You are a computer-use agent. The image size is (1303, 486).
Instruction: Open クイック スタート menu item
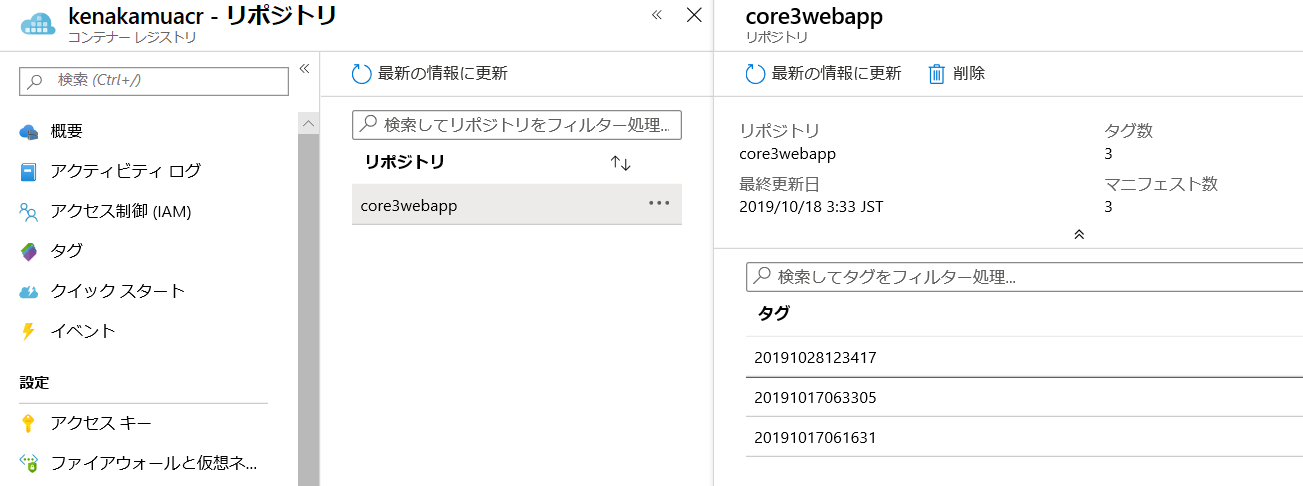point(117,291)
